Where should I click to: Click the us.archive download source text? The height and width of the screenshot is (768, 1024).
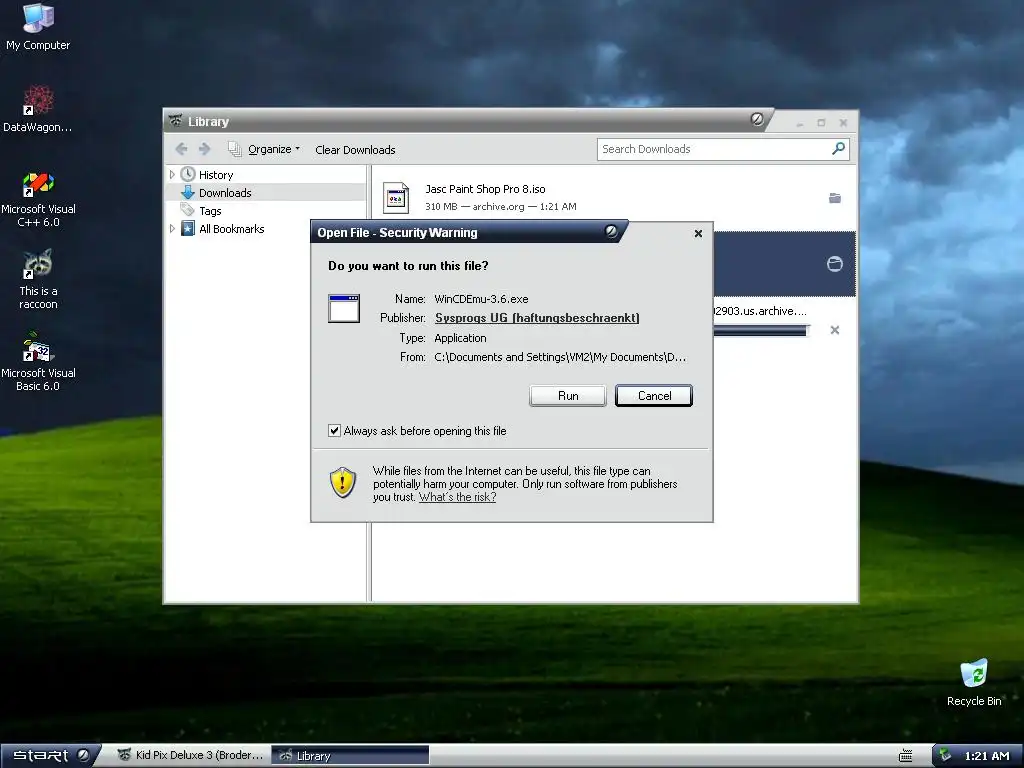point(760,311)
